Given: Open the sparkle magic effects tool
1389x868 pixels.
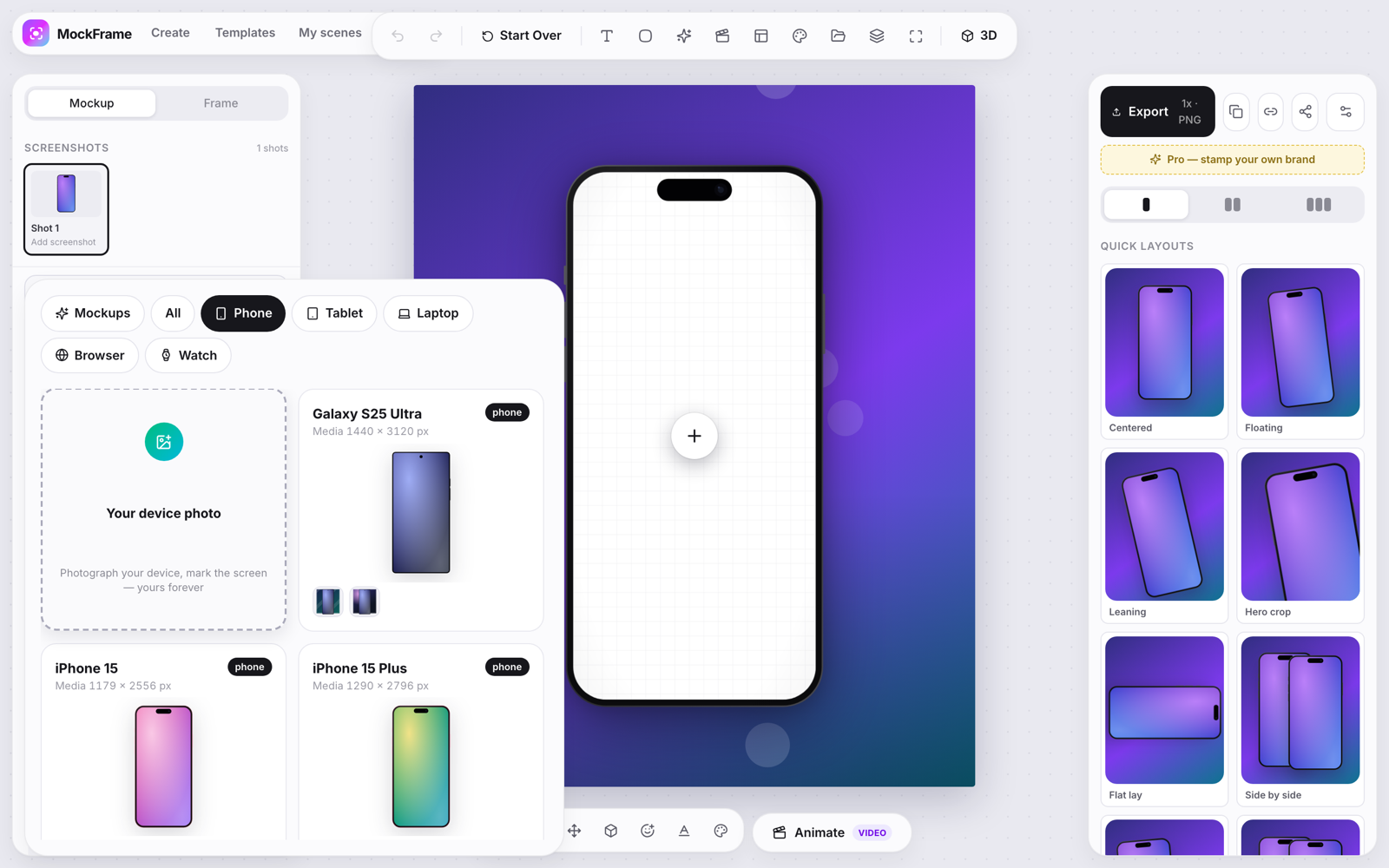Looking at the screenshot, I should [684, 36].
